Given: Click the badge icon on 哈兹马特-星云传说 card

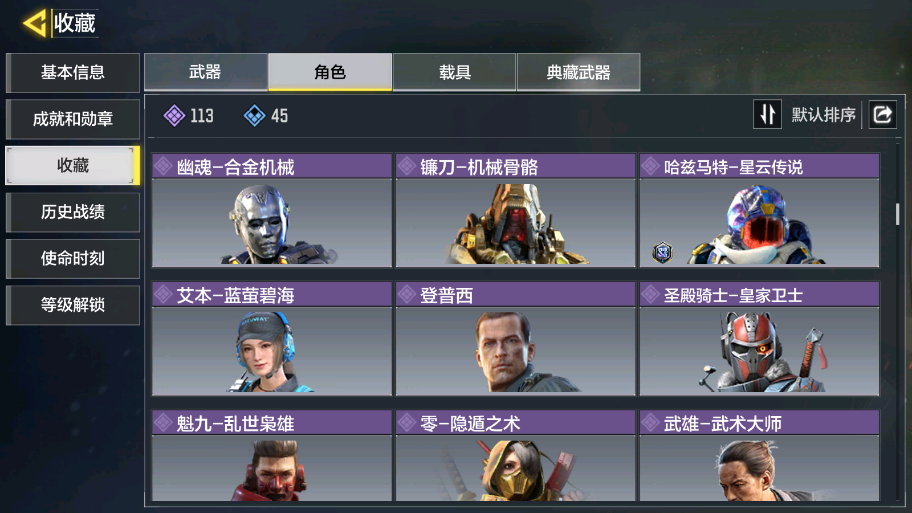Looking at the screenshot, I should pos(662,252).
